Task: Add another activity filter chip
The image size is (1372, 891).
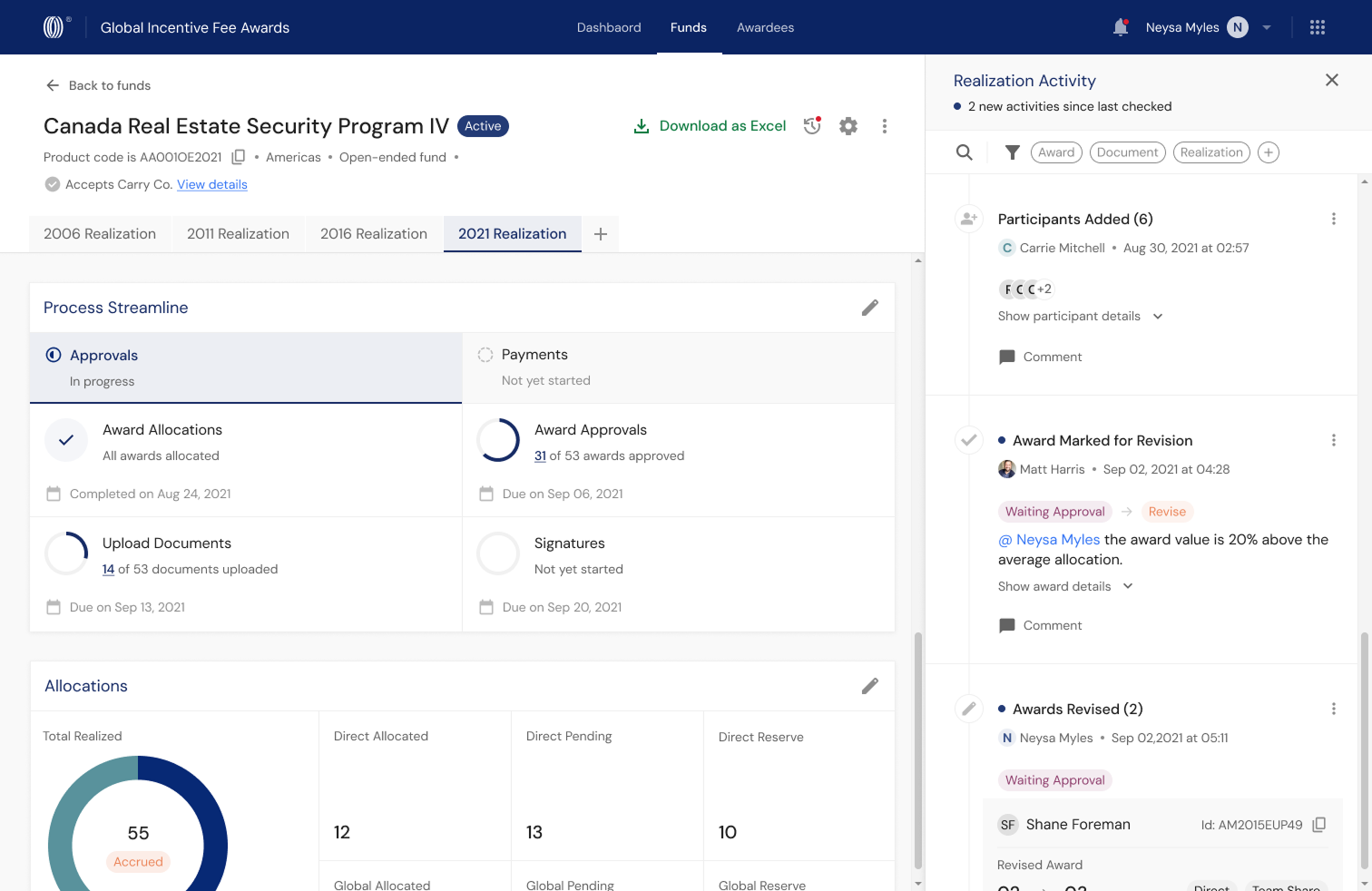Action: point(1269,152)
